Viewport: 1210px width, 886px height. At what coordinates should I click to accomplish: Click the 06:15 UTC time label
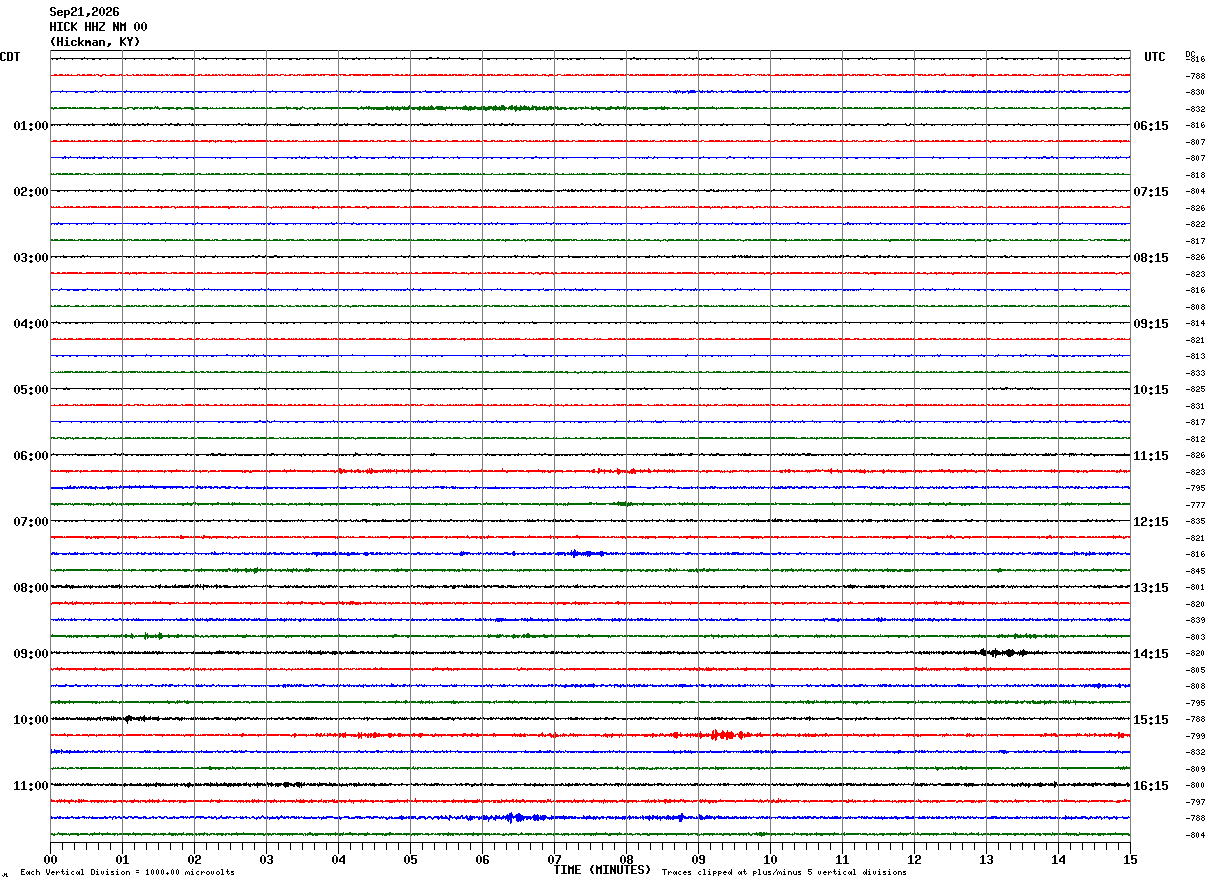coord(1151,126)
